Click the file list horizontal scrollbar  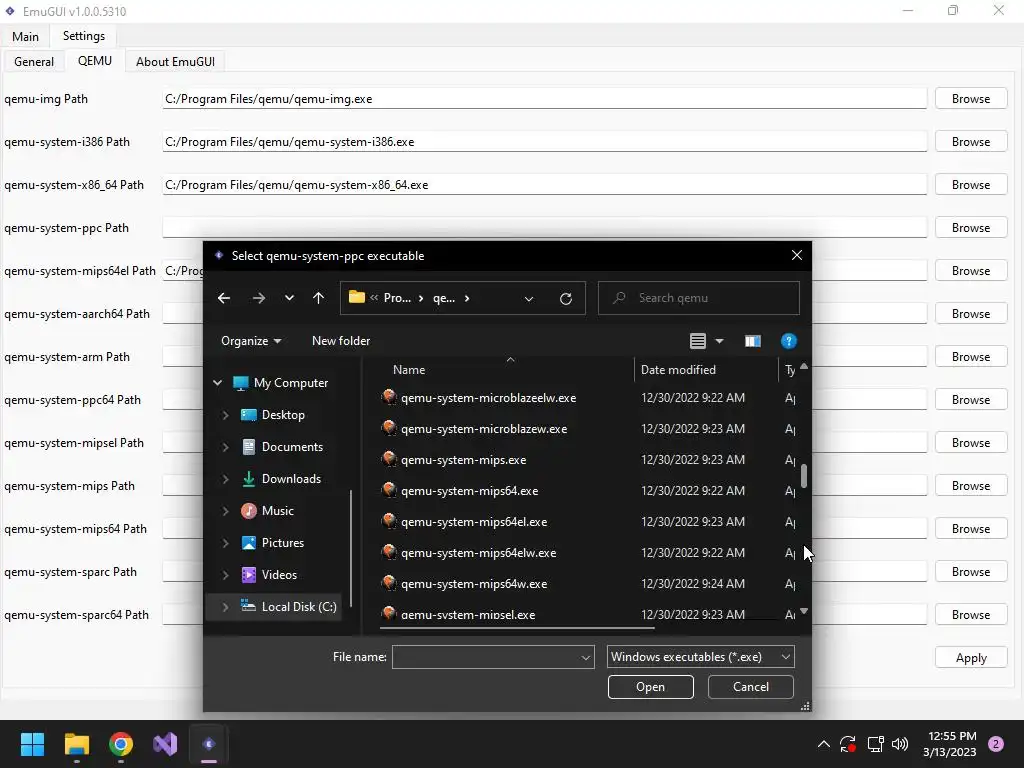[x=517, y=628]
